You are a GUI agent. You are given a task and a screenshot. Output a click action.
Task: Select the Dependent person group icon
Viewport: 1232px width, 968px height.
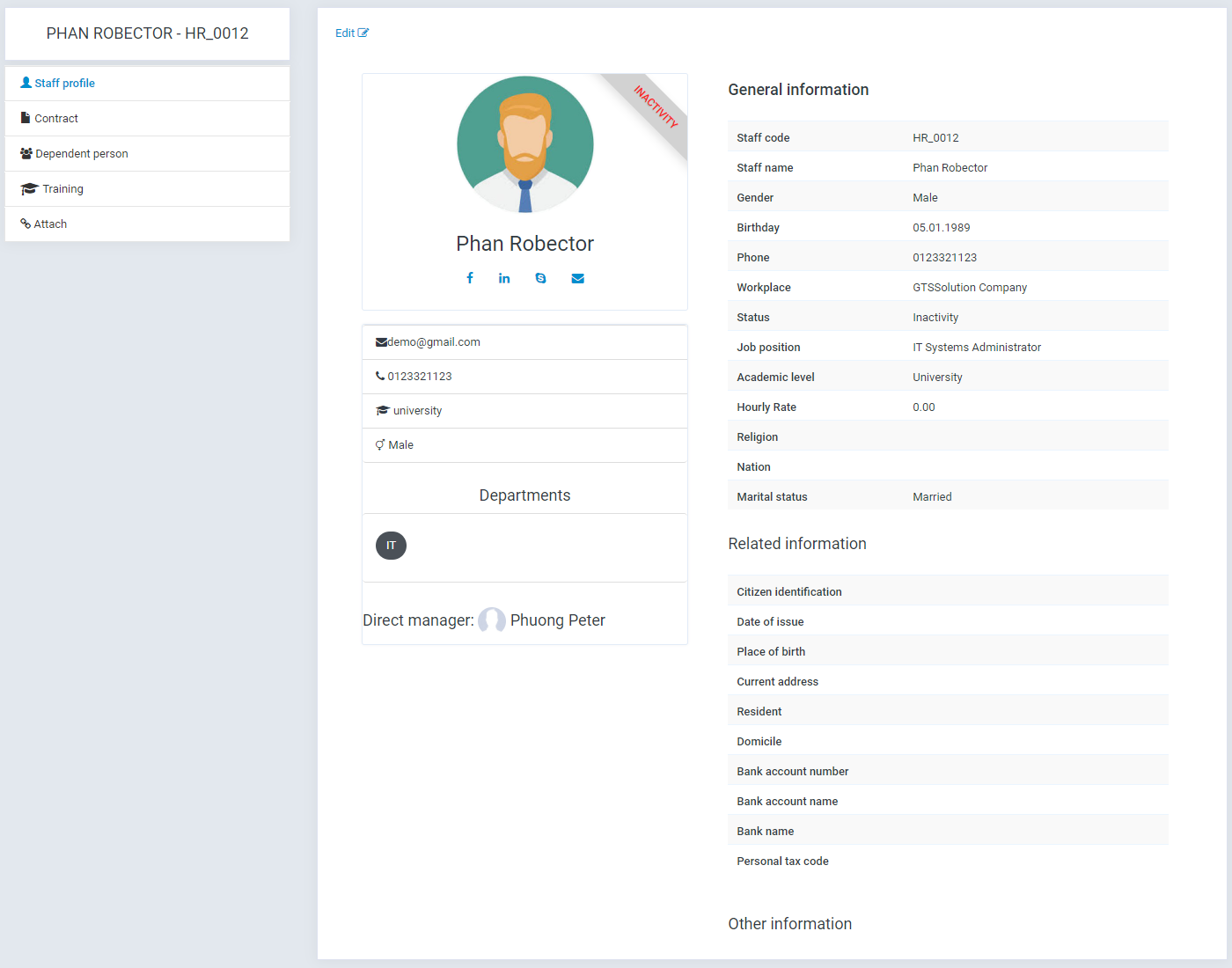[x=26, y=153]
